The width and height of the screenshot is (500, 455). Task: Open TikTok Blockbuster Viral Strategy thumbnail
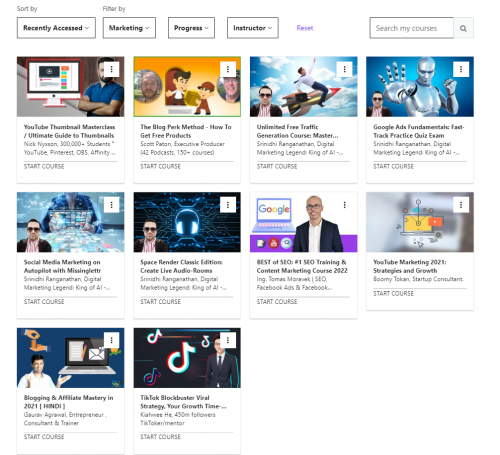point(187,358)
